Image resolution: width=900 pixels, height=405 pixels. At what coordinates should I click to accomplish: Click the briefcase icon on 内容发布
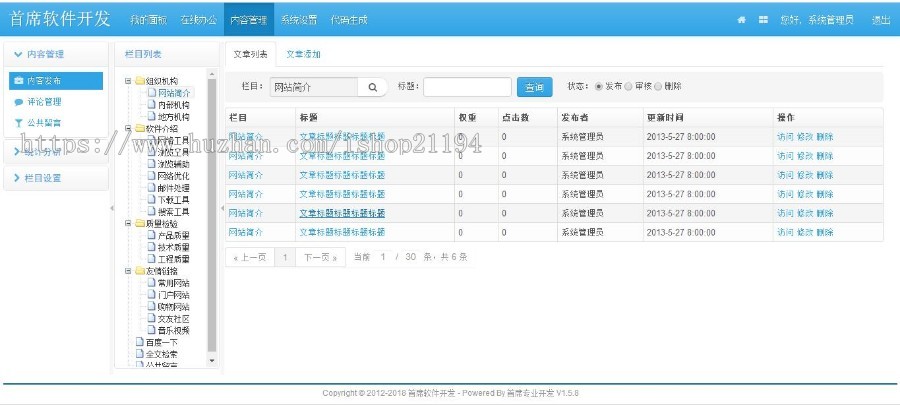19,81
